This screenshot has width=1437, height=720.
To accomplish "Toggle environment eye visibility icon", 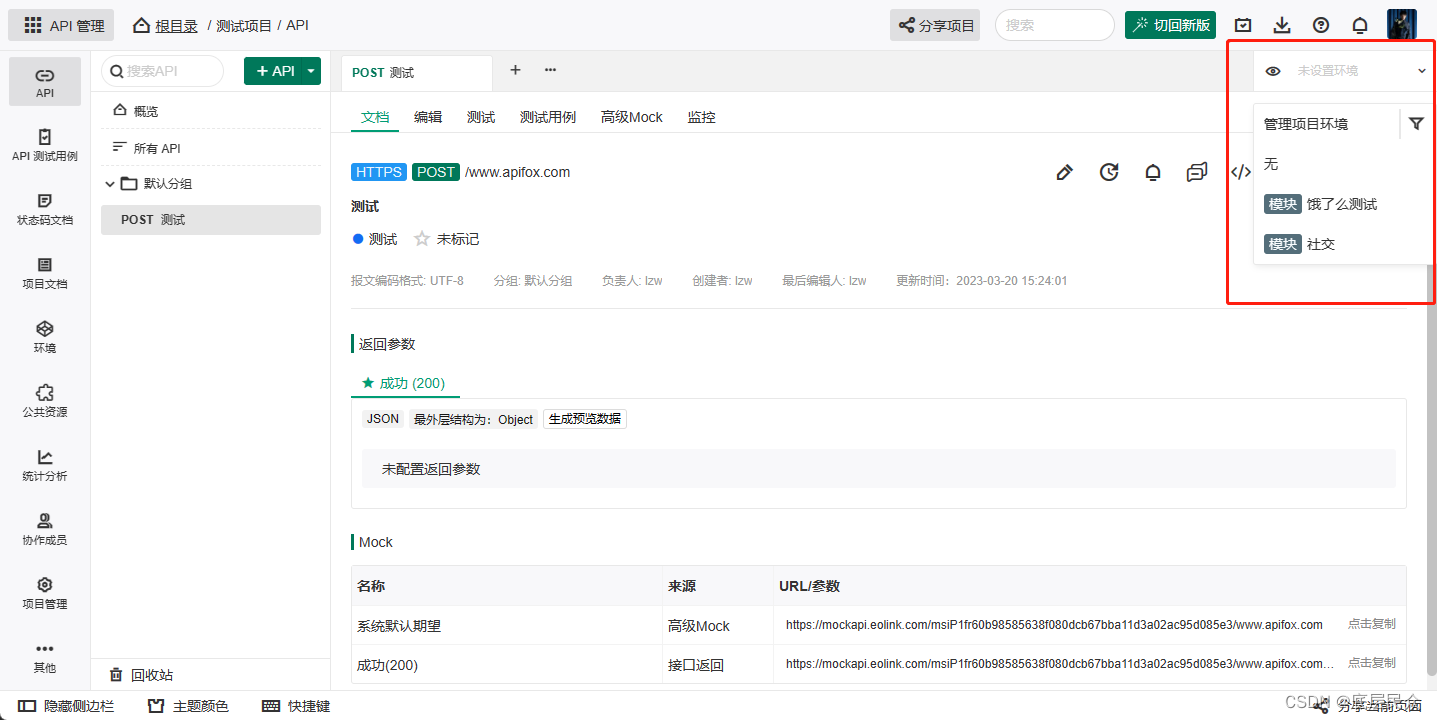I will [x=1273, y=71].
